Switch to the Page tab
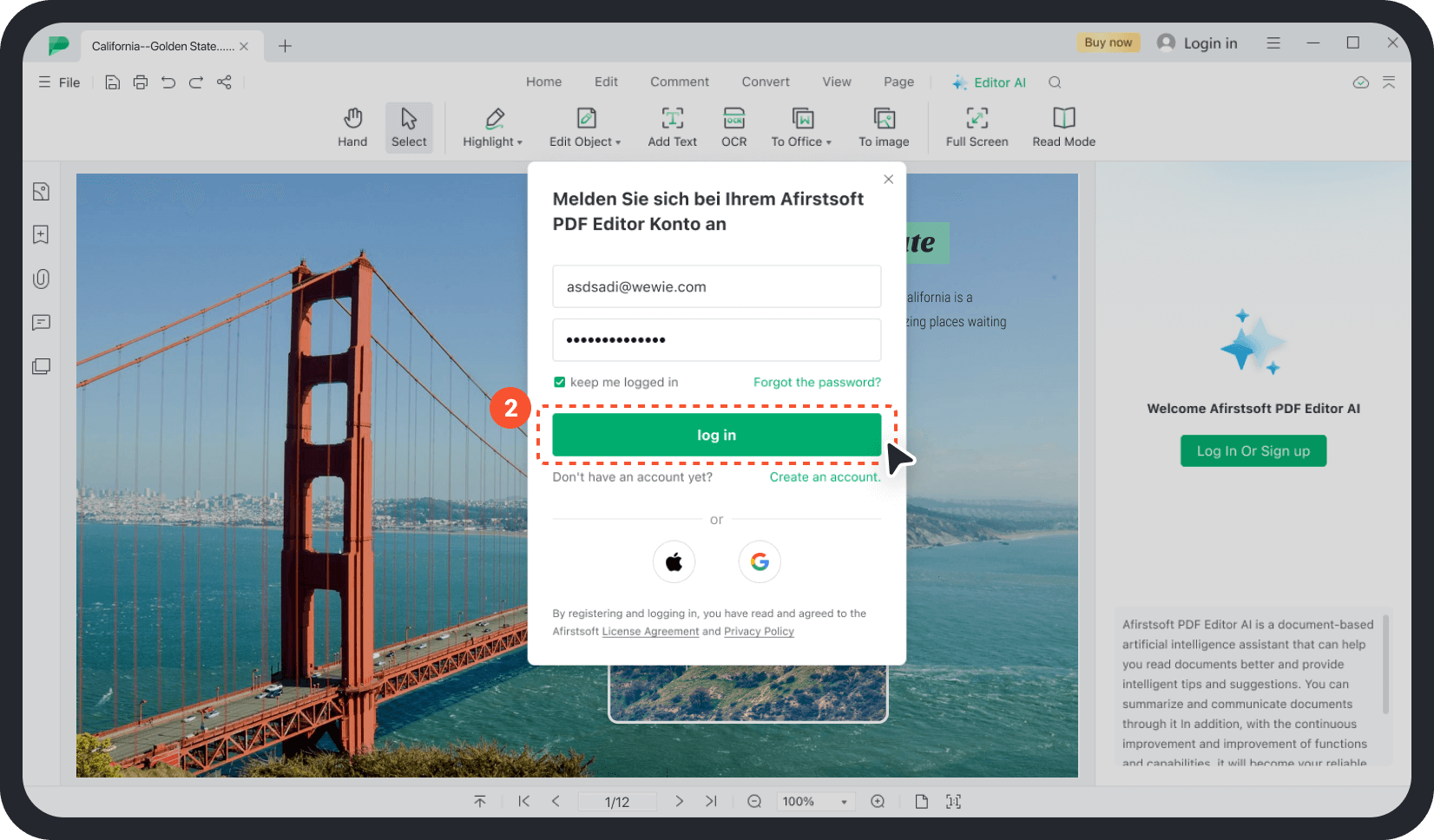1434x840 pixels. 898,82
